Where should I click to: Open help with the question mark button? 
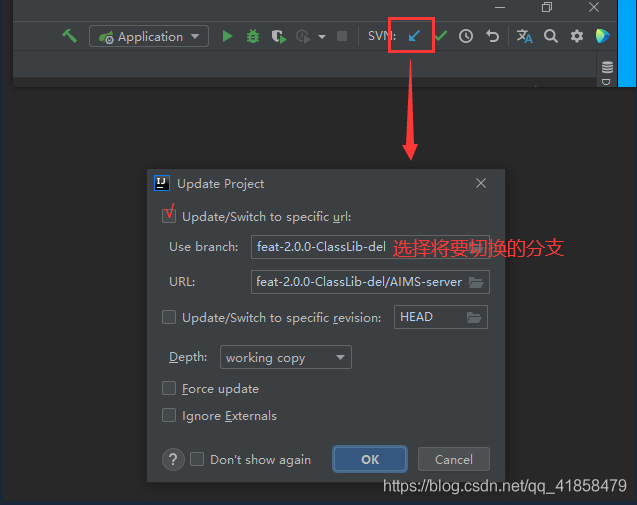173,459
